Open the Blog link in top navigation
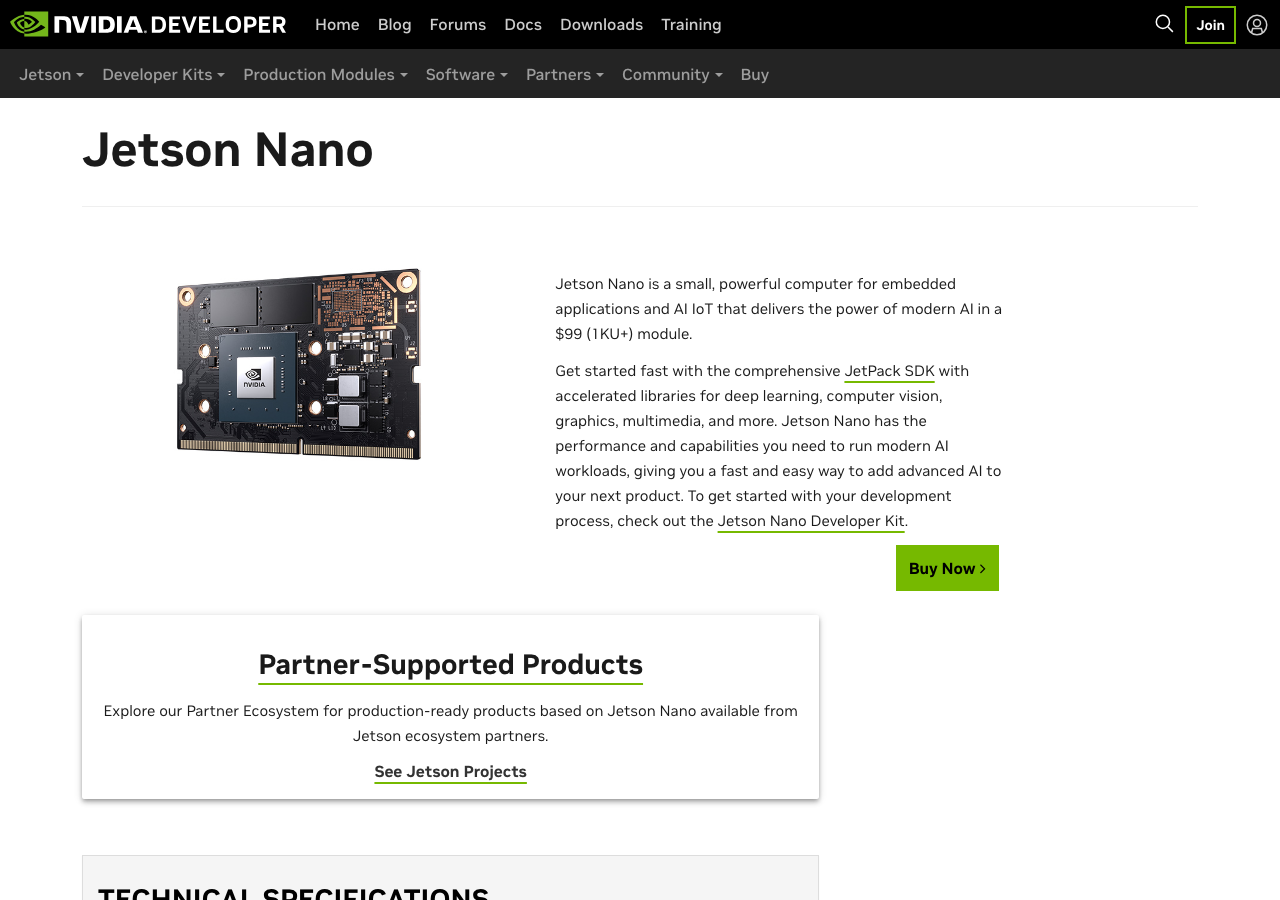 pyautogui.click(x=394, y=24)
